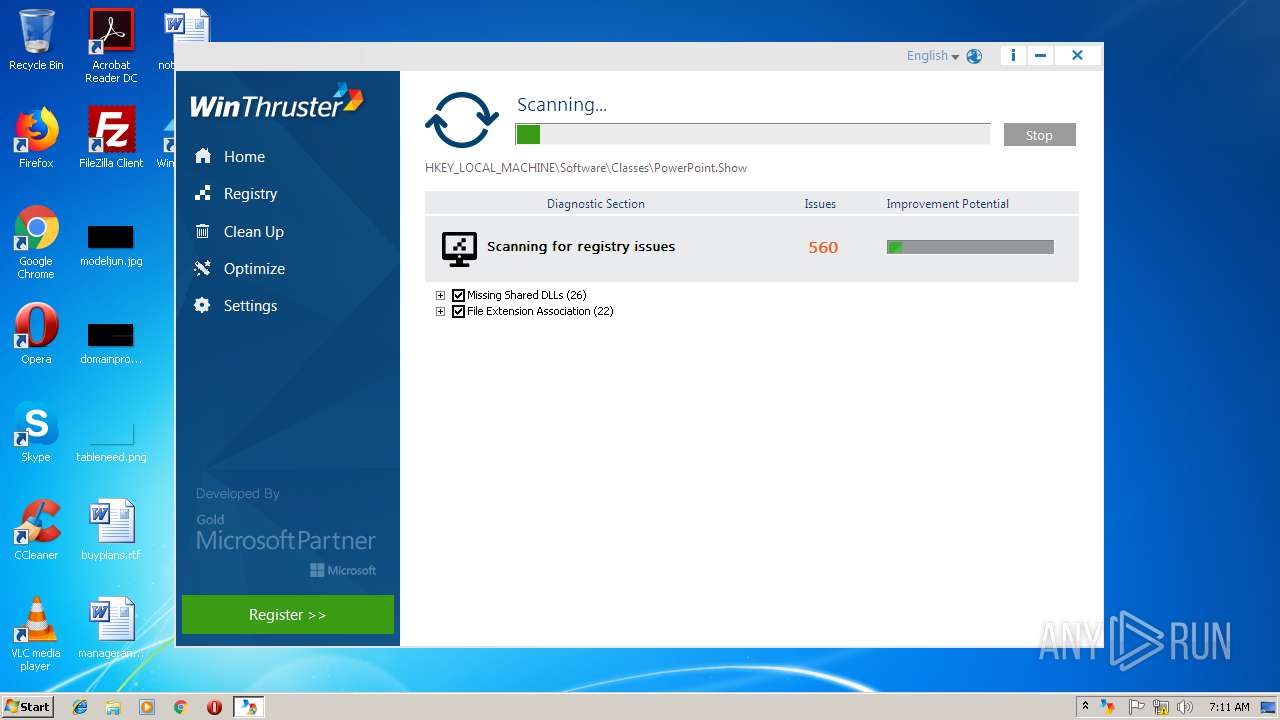
Task: Click the Optimize wrench icon
Action: pyautogui.click(x=203, y=268)
